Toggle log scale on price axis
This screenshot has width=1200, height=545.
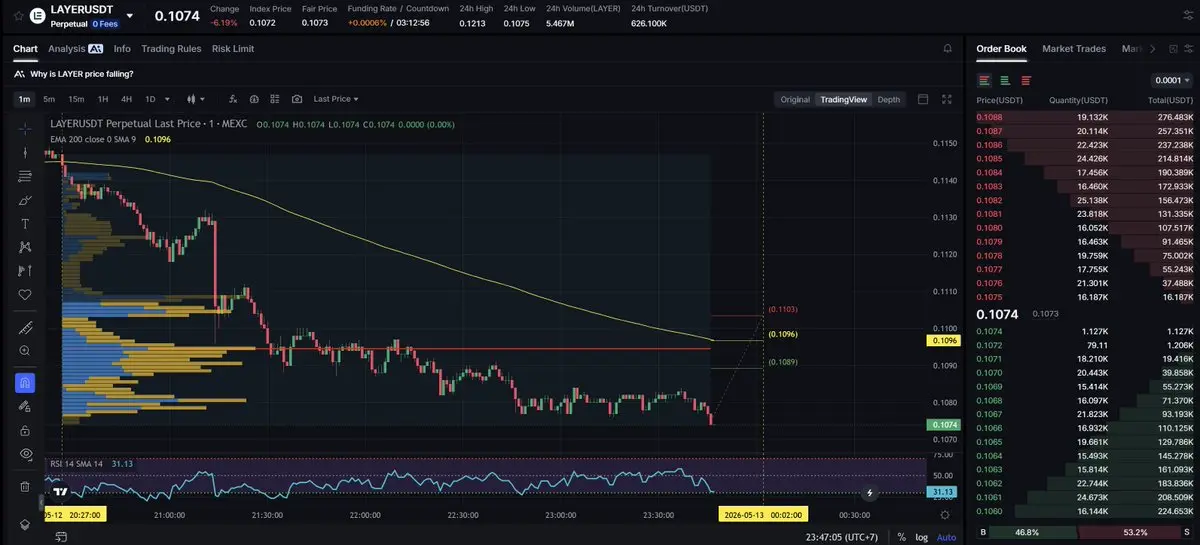[920, 537]
